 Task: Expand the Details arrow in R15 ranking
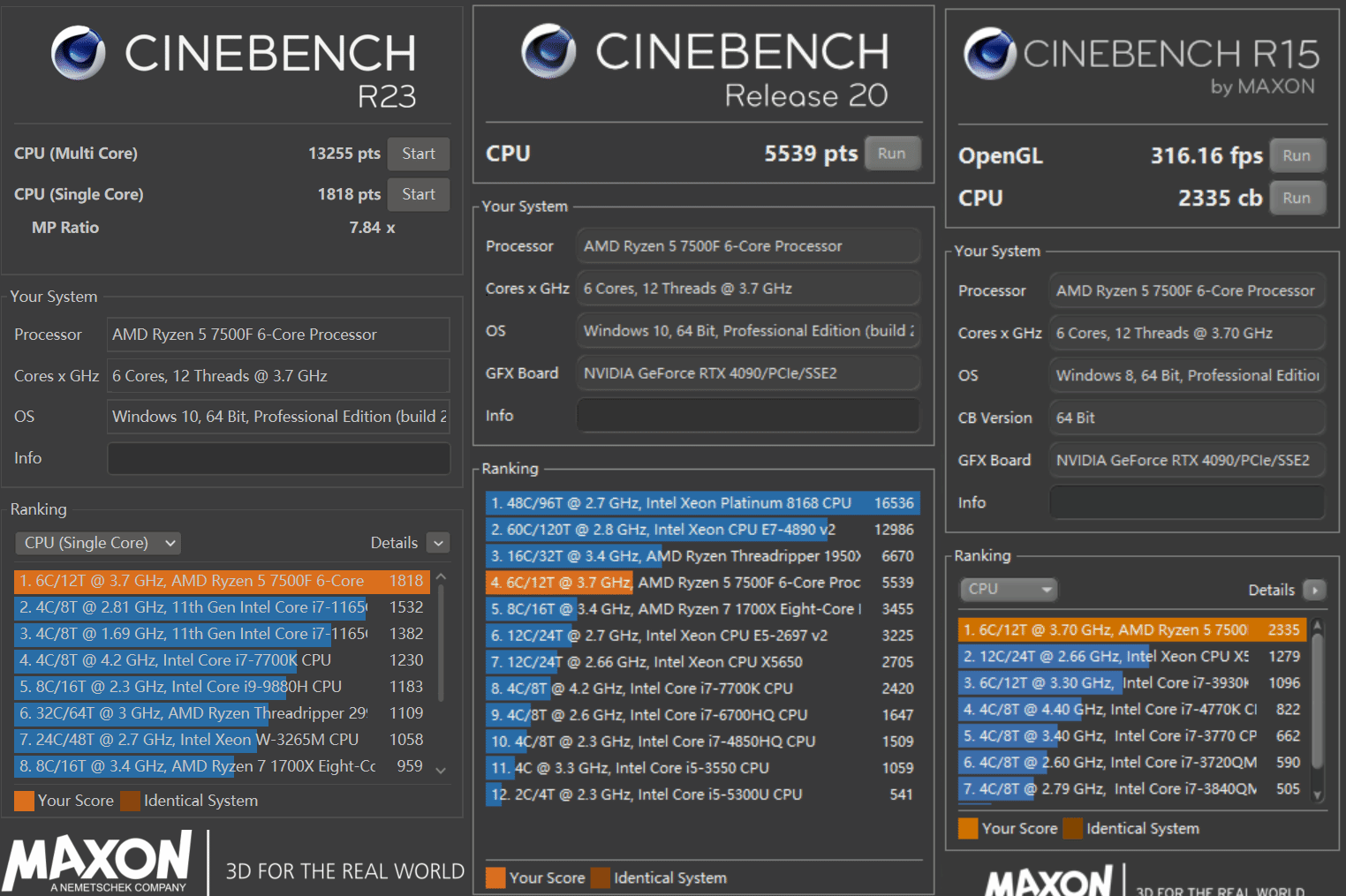1314,590
